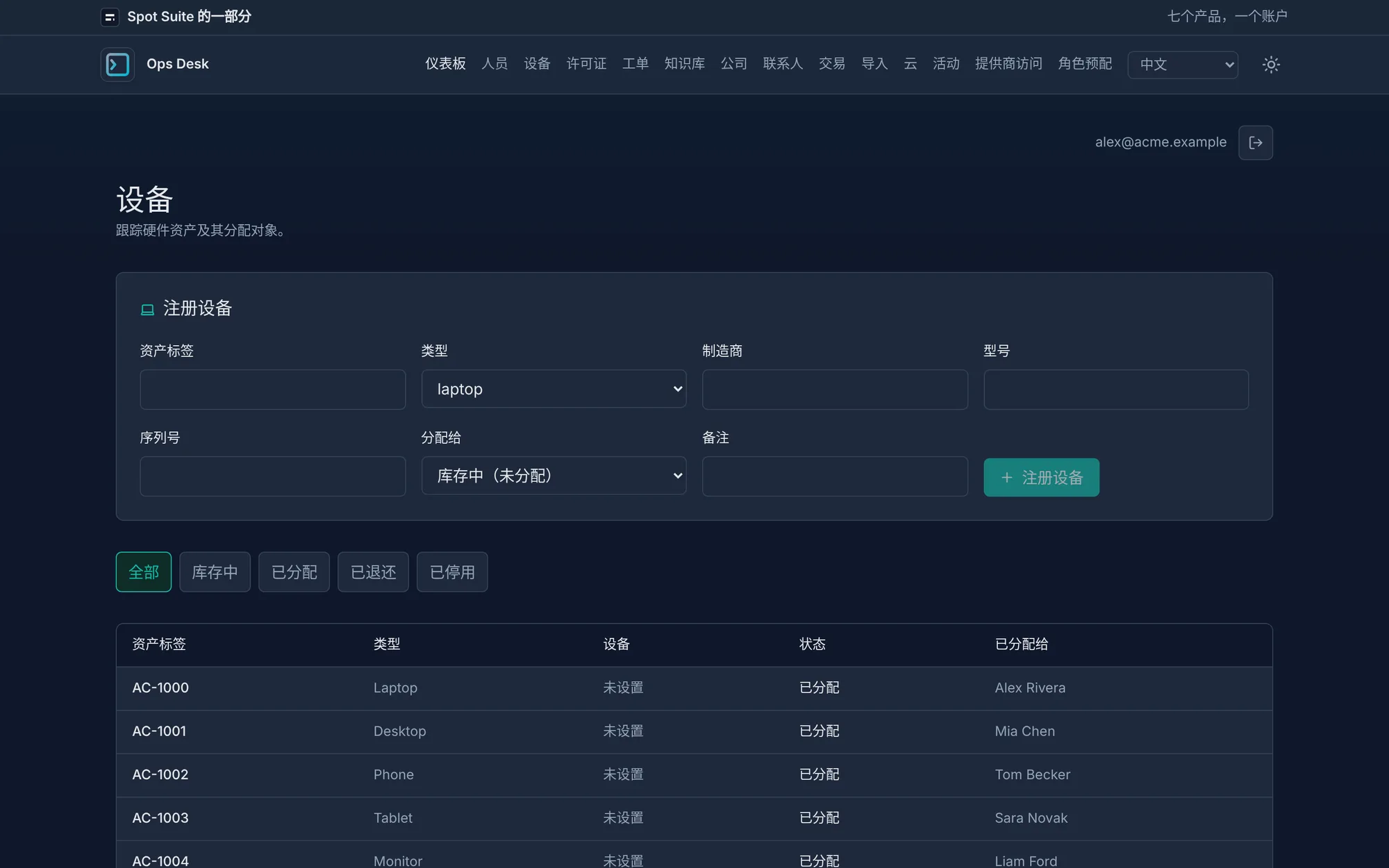Focus the 资产标签 input field
This screenshot has width=1389, height=868.
pos(272,390)
